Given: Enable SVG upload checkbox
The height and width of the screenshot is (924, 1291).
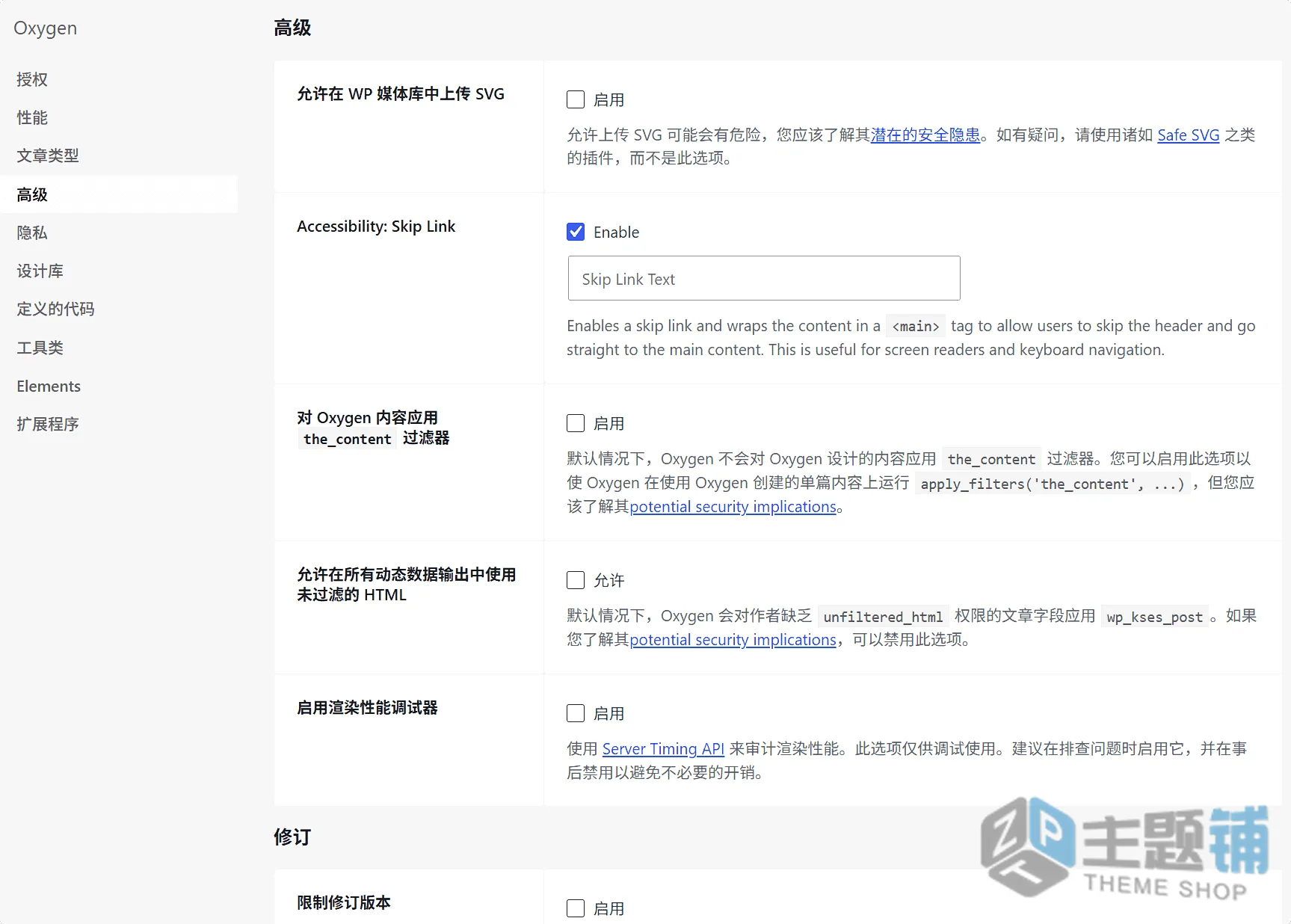Looking at the screenshot, I should click(576, 99).
